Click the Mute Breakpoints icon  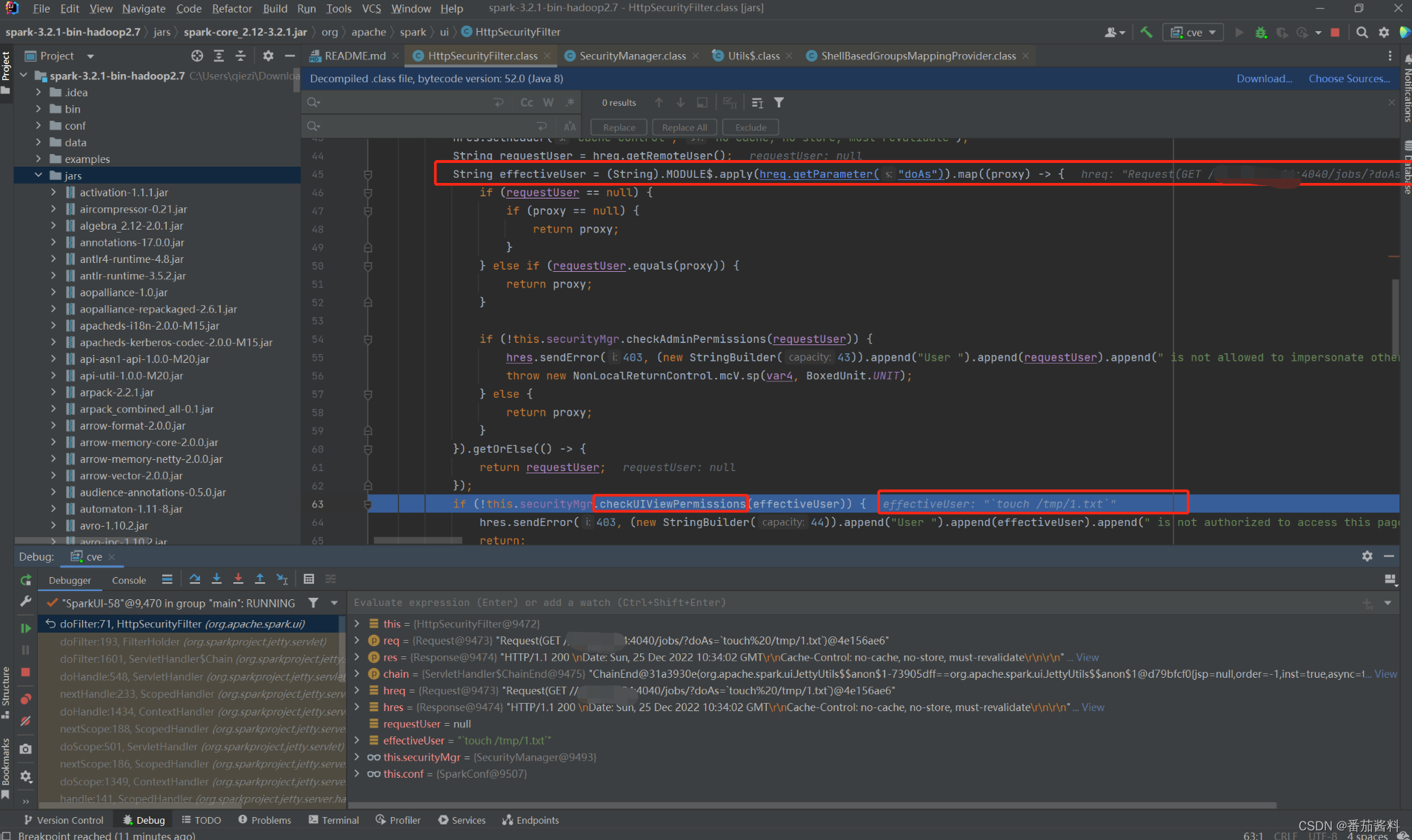pyautogui.click(x=26, y=720)
